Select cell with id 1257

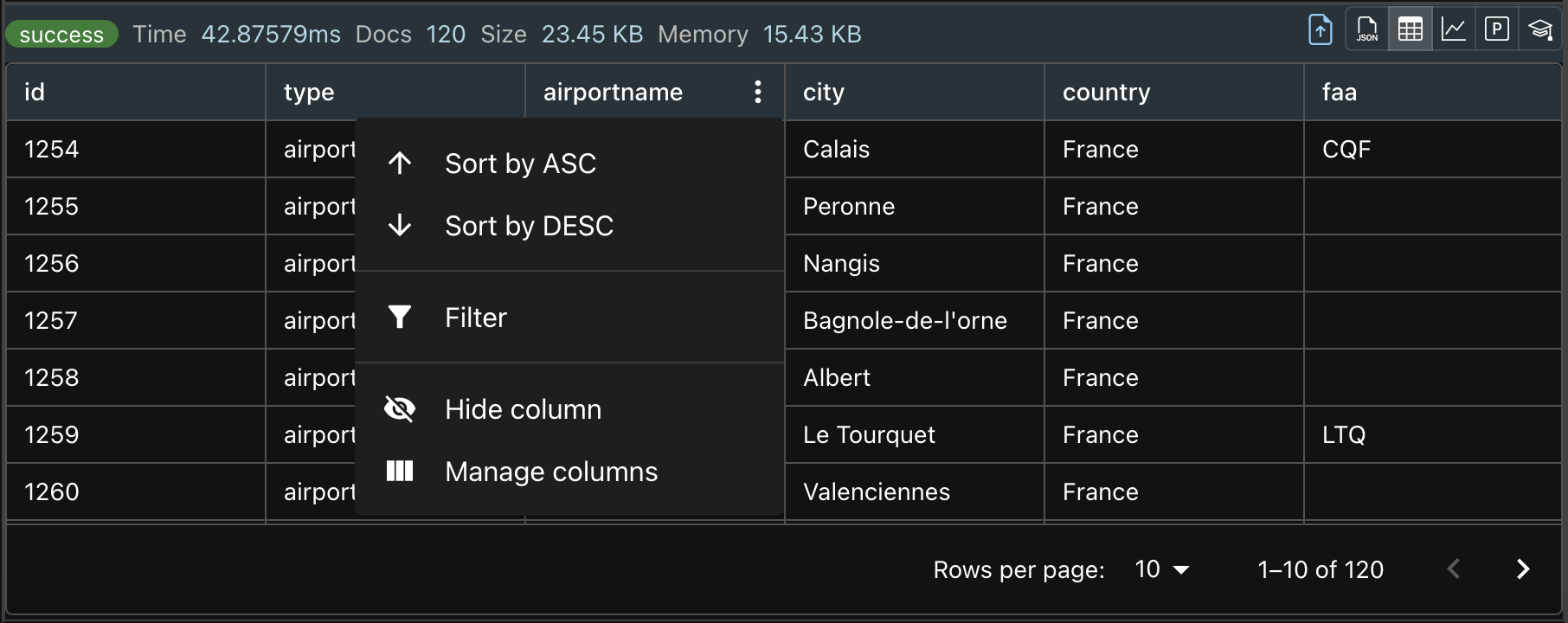(x=136, y=320)
